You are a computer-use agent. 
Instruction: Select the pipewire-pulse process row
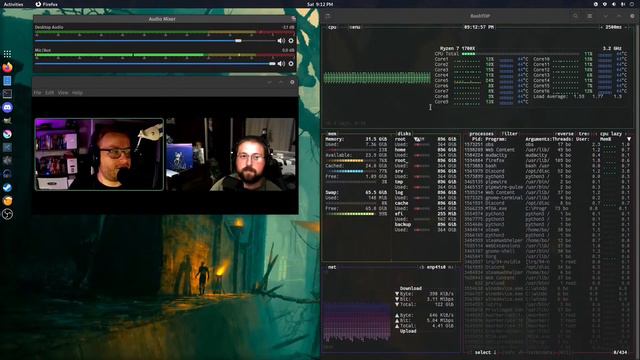tap(547, 187)
